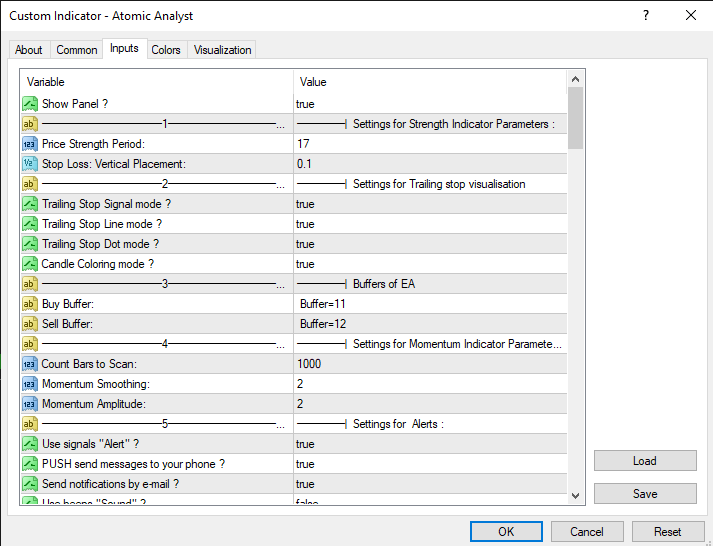The height and width of the screenshot is (546, 713).
Task: Click the Stop Loss Vertical Placement icon
Action: tap(29, 164)
